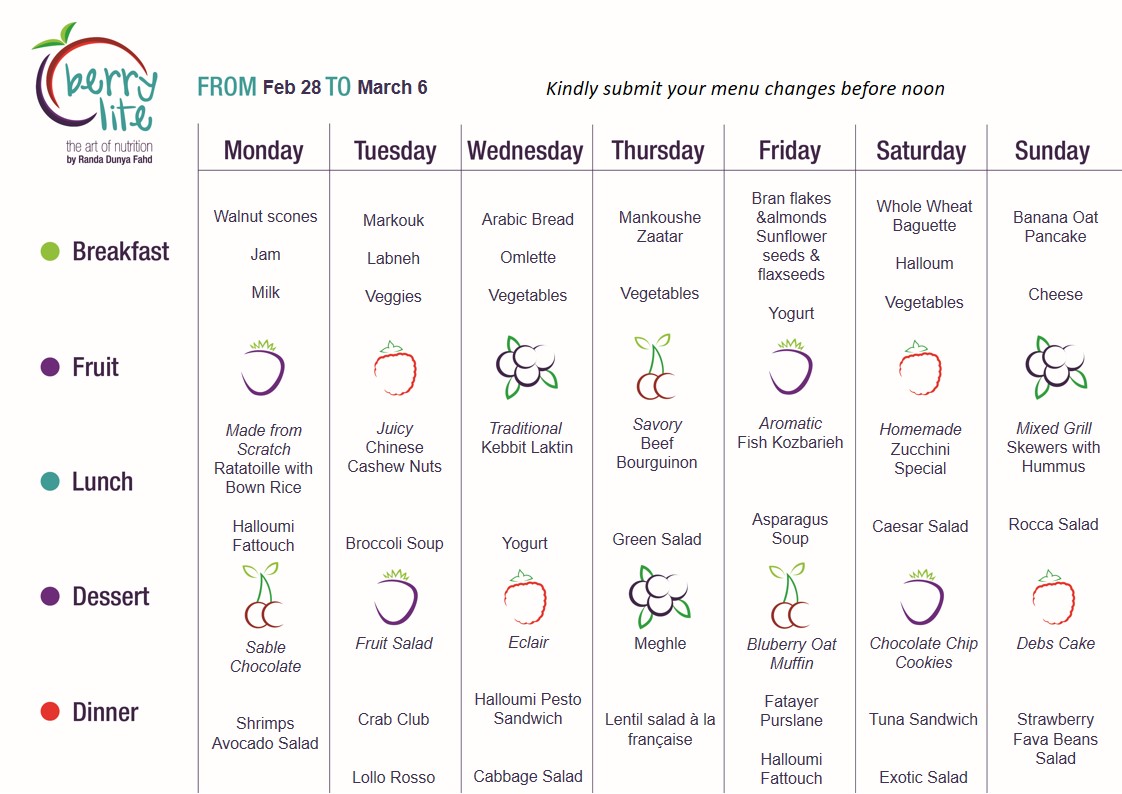This screenshot has width=1122, height=794.
Task: Click Halloumi Pesto Sandwich dinner item
Action: (528, 709)
